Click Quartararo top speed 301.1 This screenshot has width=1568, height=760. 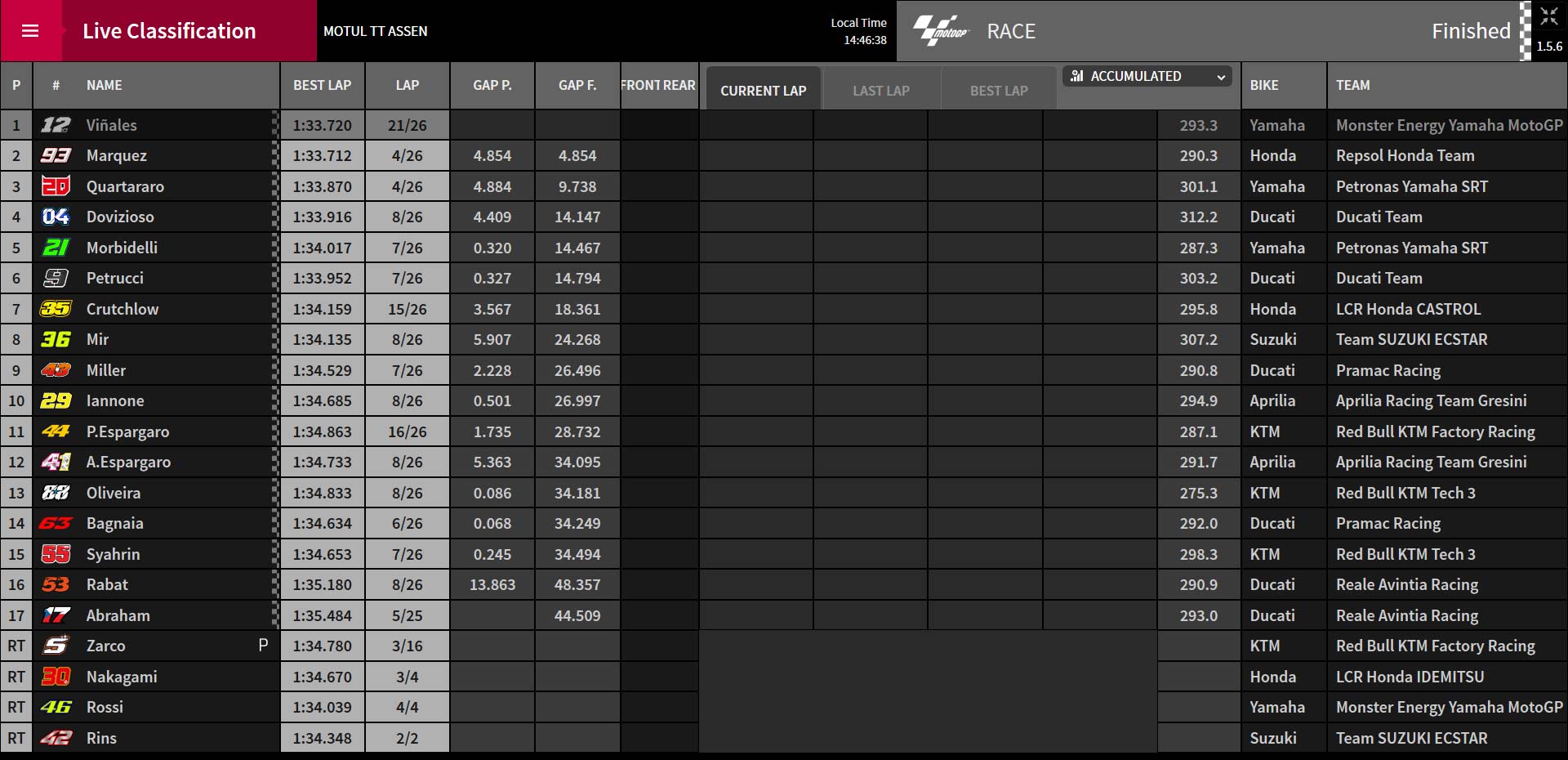(1198, 186)
